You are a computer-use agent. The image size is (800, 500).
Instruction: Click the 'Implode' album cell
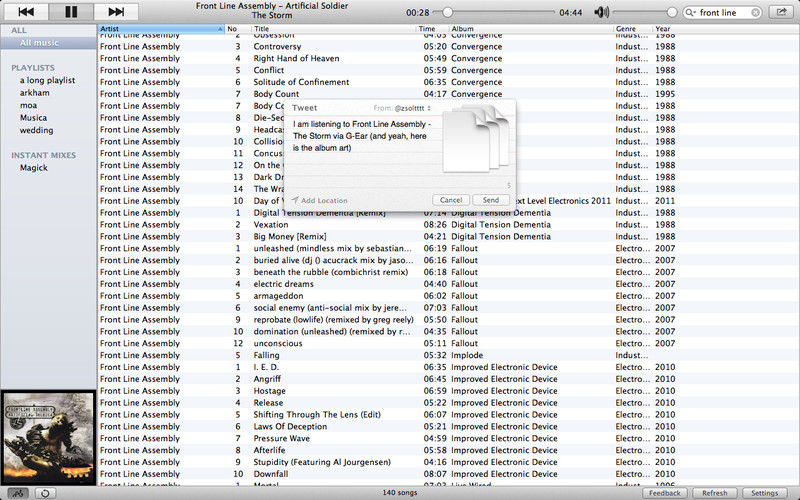pos(467,355)
